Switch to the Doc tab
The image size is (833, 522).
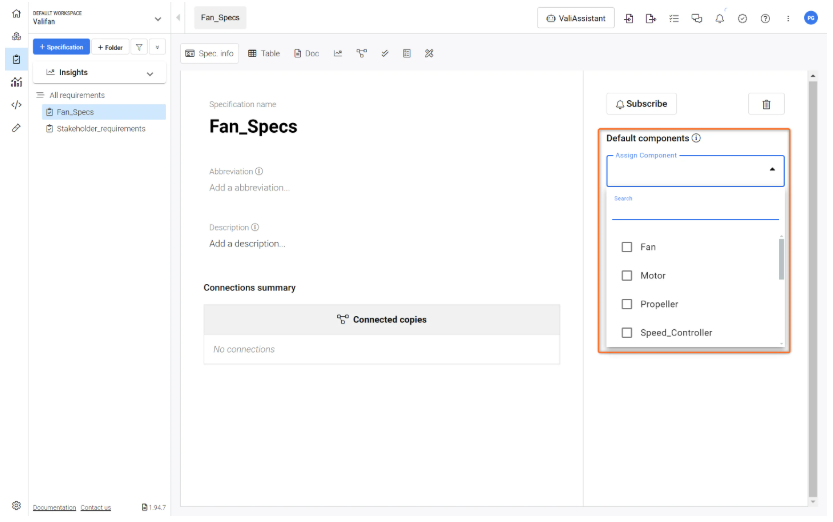pyautogui.click(x=306, y=53)
